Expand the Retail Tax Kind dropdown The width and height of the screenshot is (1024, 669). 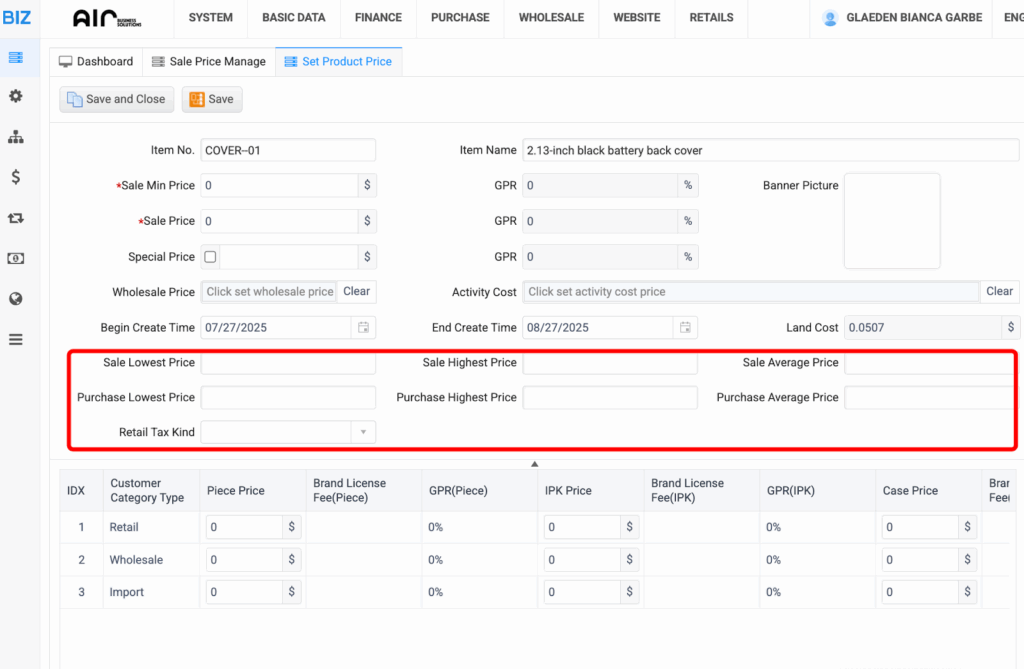(362, 432)
